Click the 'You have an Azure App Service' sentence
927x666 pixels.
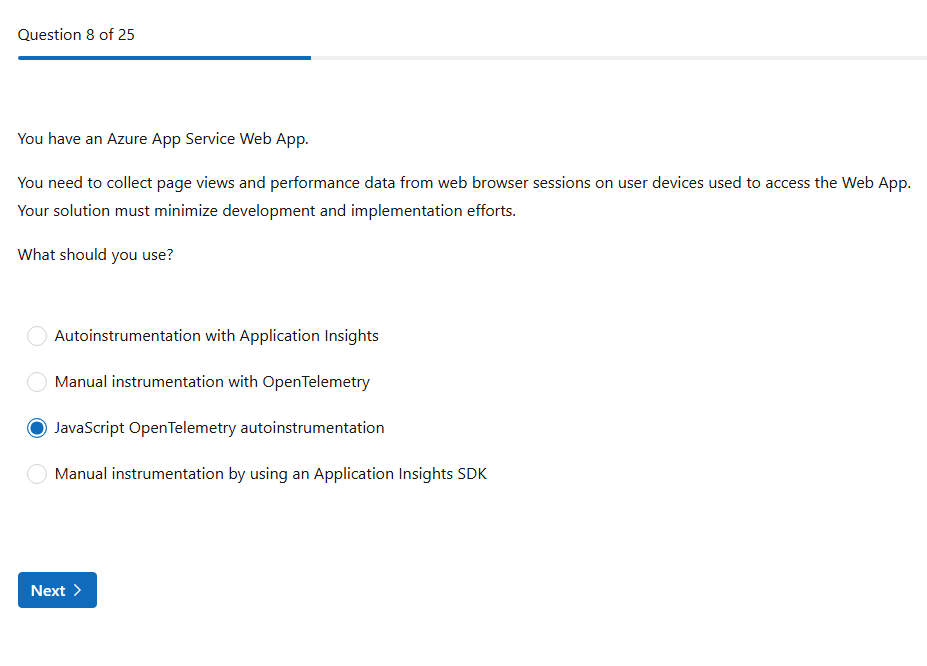[x=163, y=139]
